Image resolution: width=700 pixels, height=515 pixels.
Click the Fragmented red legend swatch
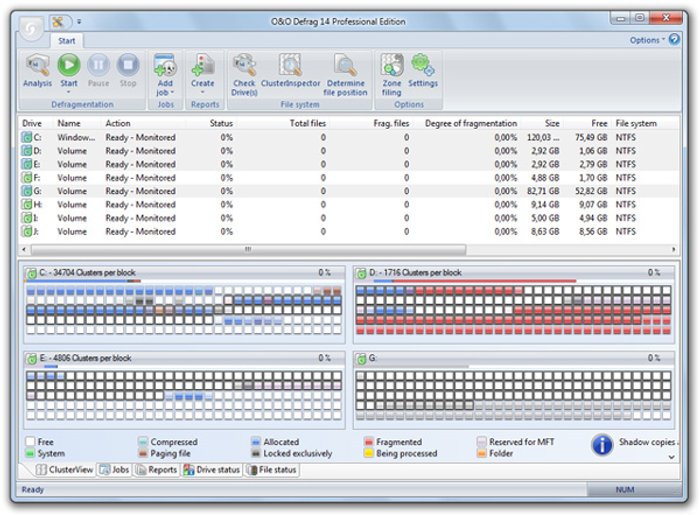pyautogui.click(x=369, y=442)
